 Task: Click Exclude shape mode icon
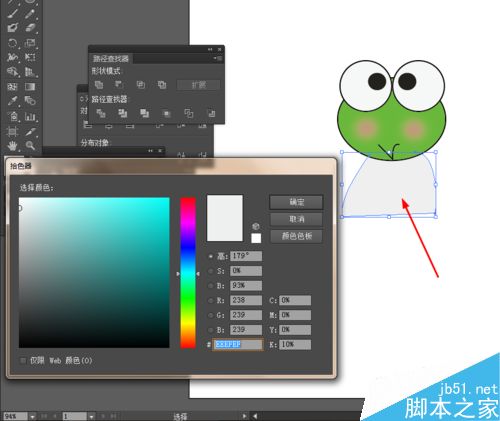162,85
